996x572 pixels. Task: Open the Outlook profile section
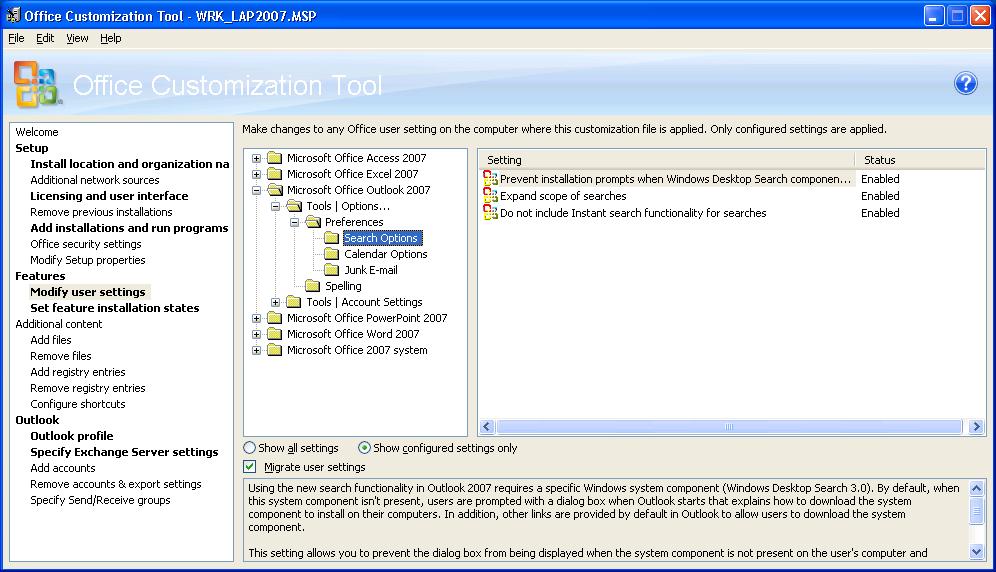click(x=72, y=436)
